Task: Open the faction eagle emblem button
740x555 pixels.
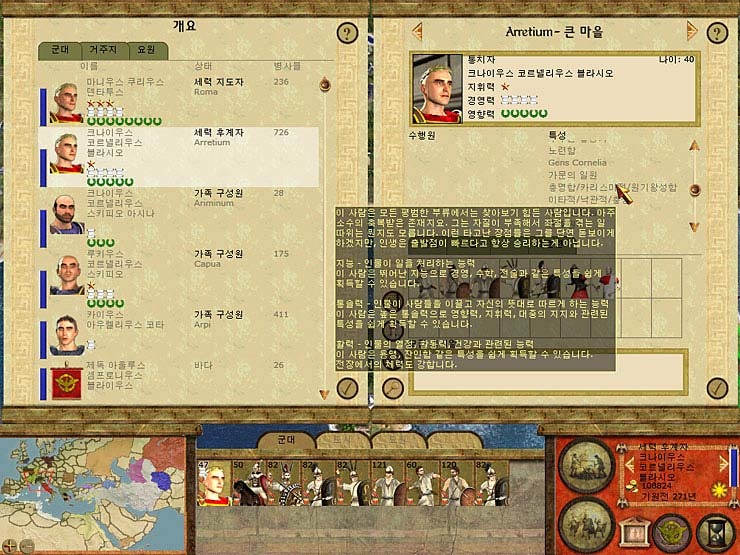Action: click(673, 532)
